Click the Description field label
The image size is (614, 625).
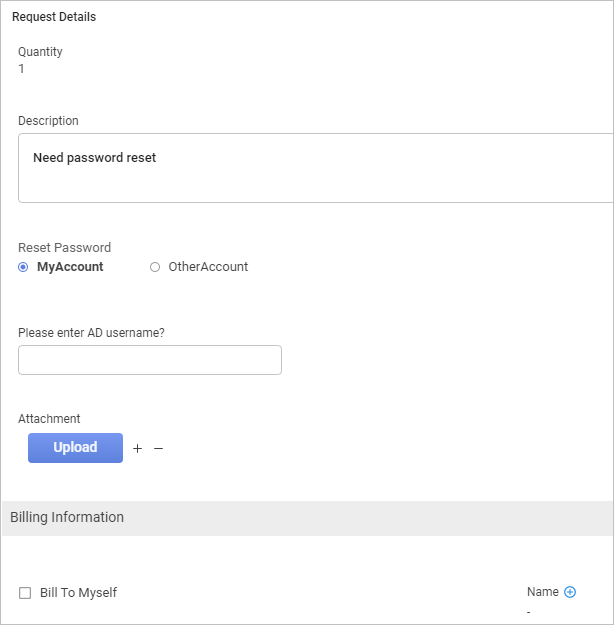point(48,121)
